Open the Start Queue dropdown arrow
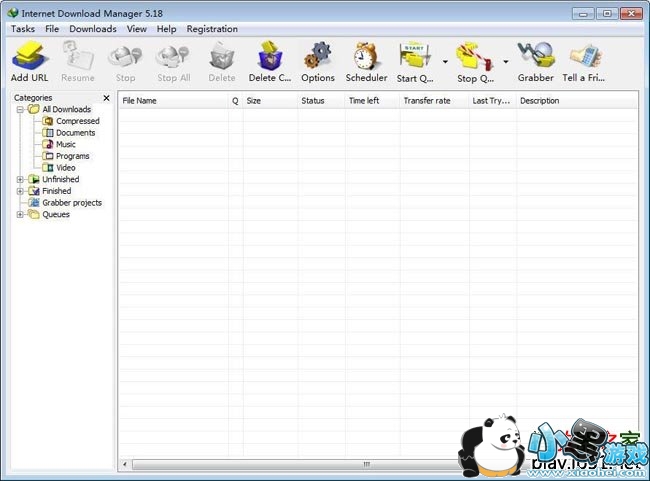This screenshot has width=650, height=481. coord(445,62)
